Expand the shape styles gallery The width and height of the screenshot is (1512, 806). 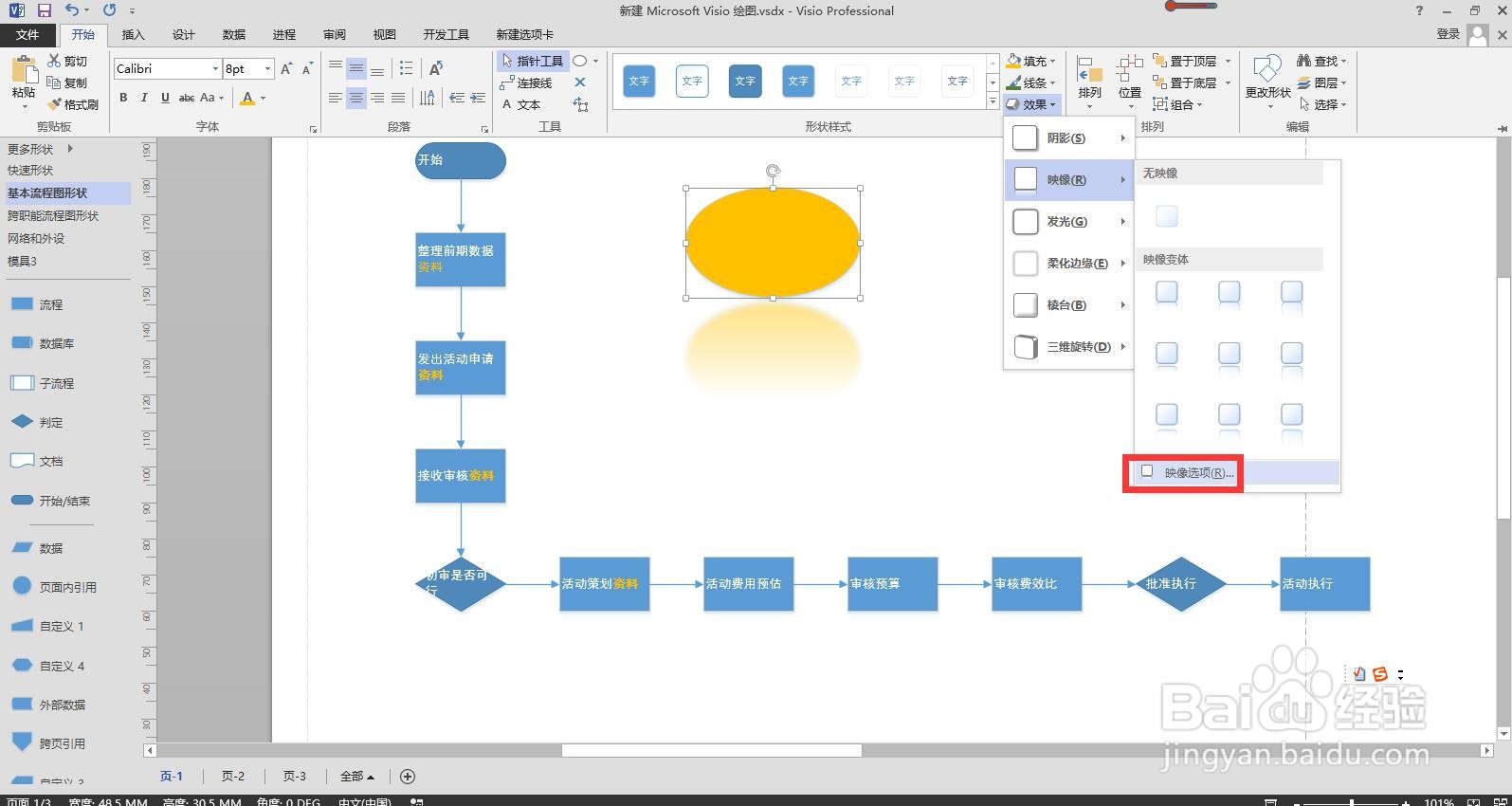pyautogui.click(x=993, y=101)
